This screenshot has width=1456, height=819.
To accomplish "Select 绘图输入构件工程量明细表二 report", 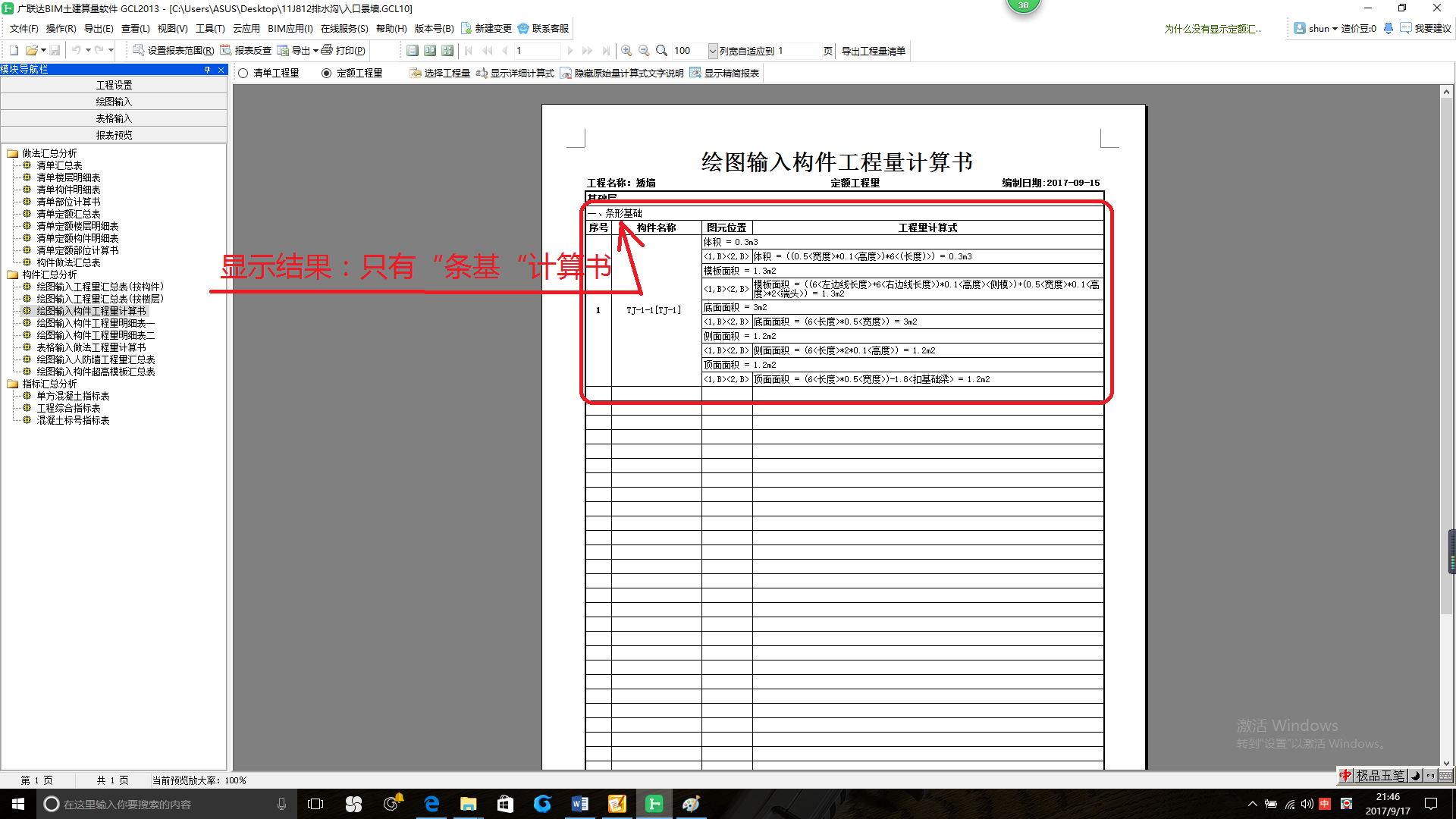I will pos(96,335).
